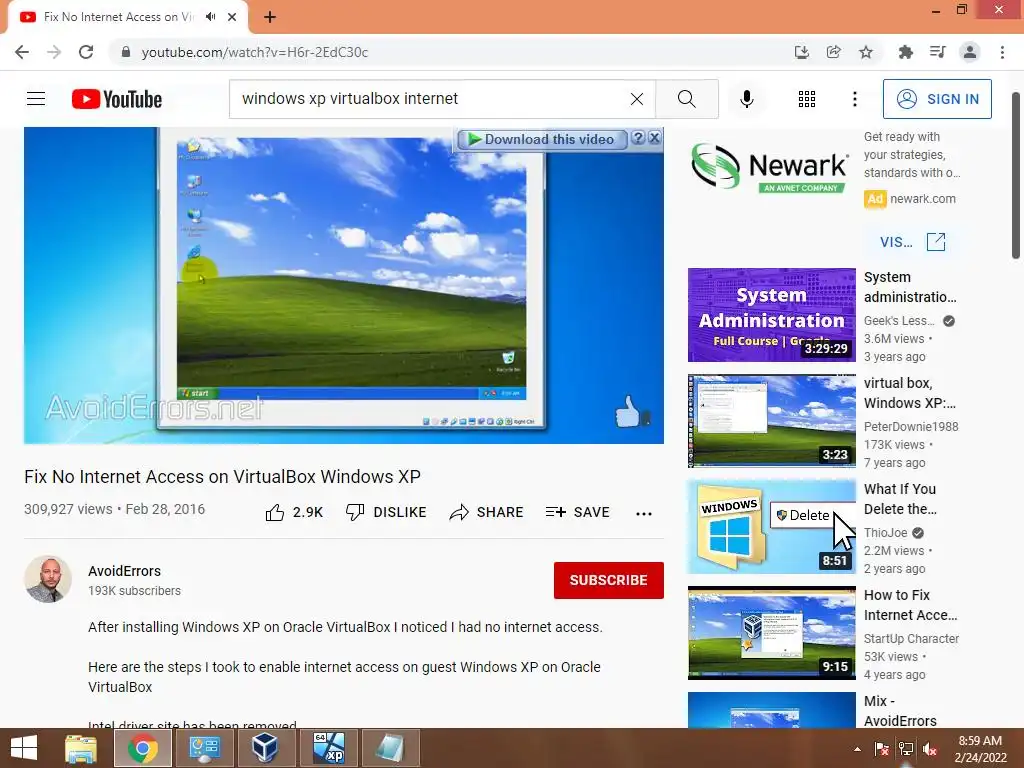1024x768 pixels.
Task: Open the Newark ad logo
Action: coord(771,168)
